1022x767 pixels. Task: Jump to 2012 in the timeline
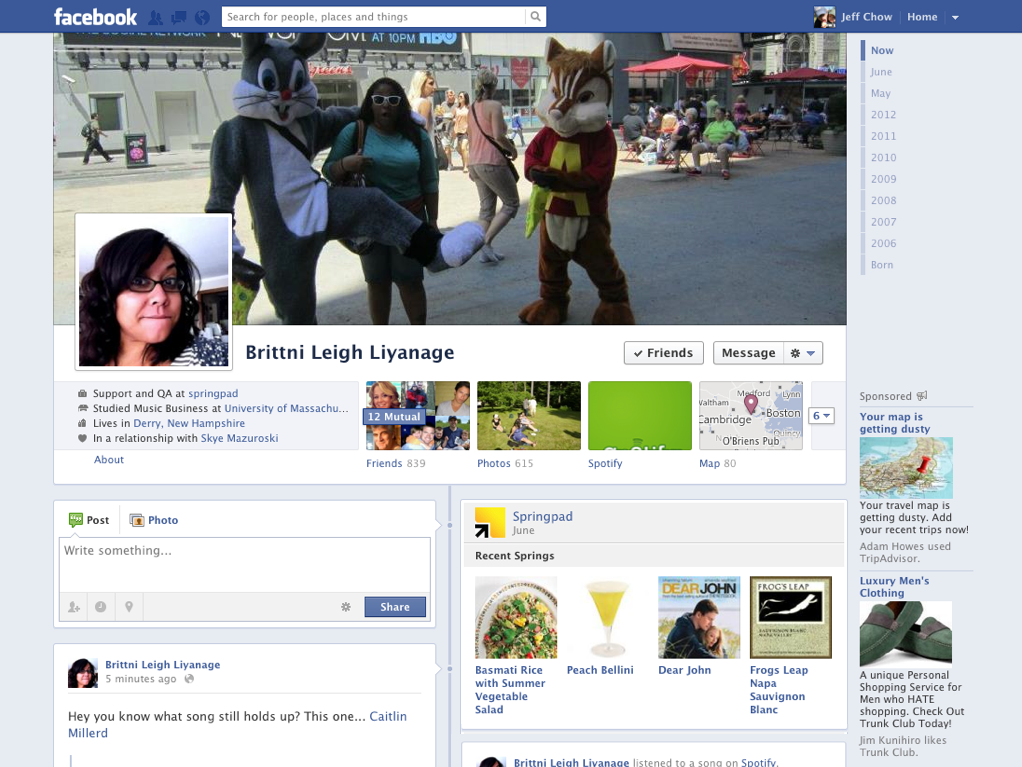tap(883, 115)
